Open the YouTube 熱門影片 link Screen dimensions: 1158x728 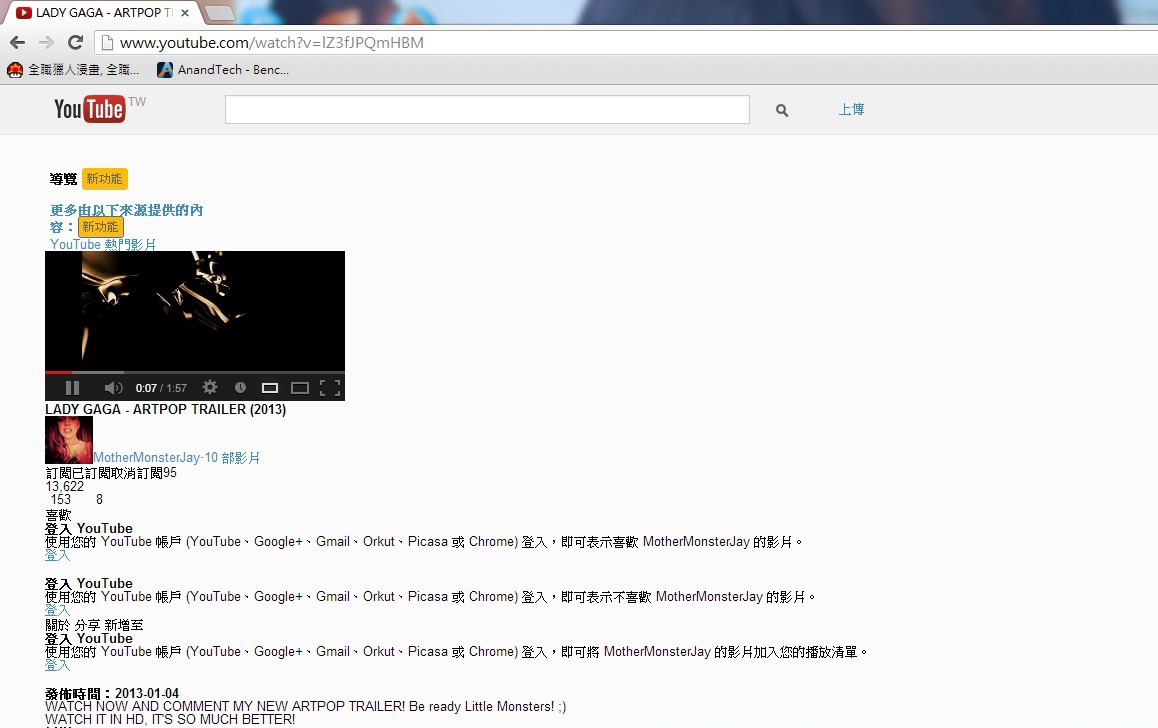[x=103, y=244]
